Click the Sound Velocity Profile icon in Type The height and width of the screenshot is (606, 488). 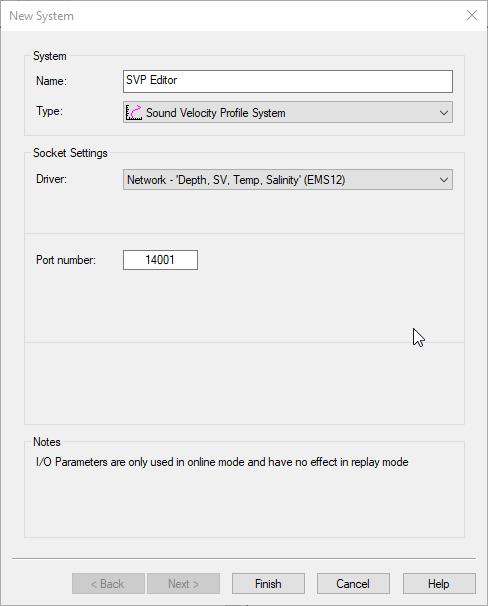(134, 112)
